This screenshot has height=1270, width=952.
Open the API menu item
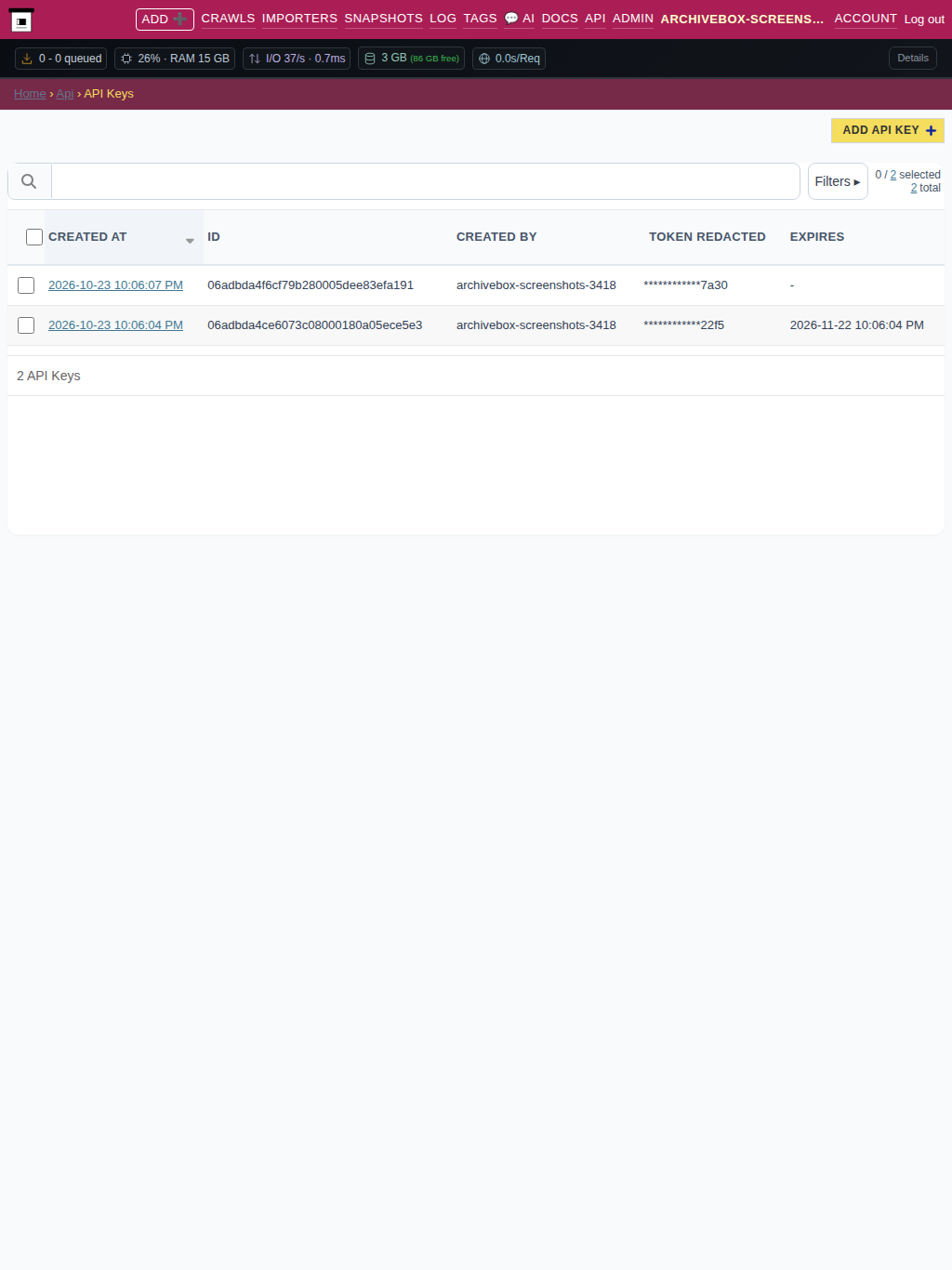pyautogui.click(x=595, y=19)
